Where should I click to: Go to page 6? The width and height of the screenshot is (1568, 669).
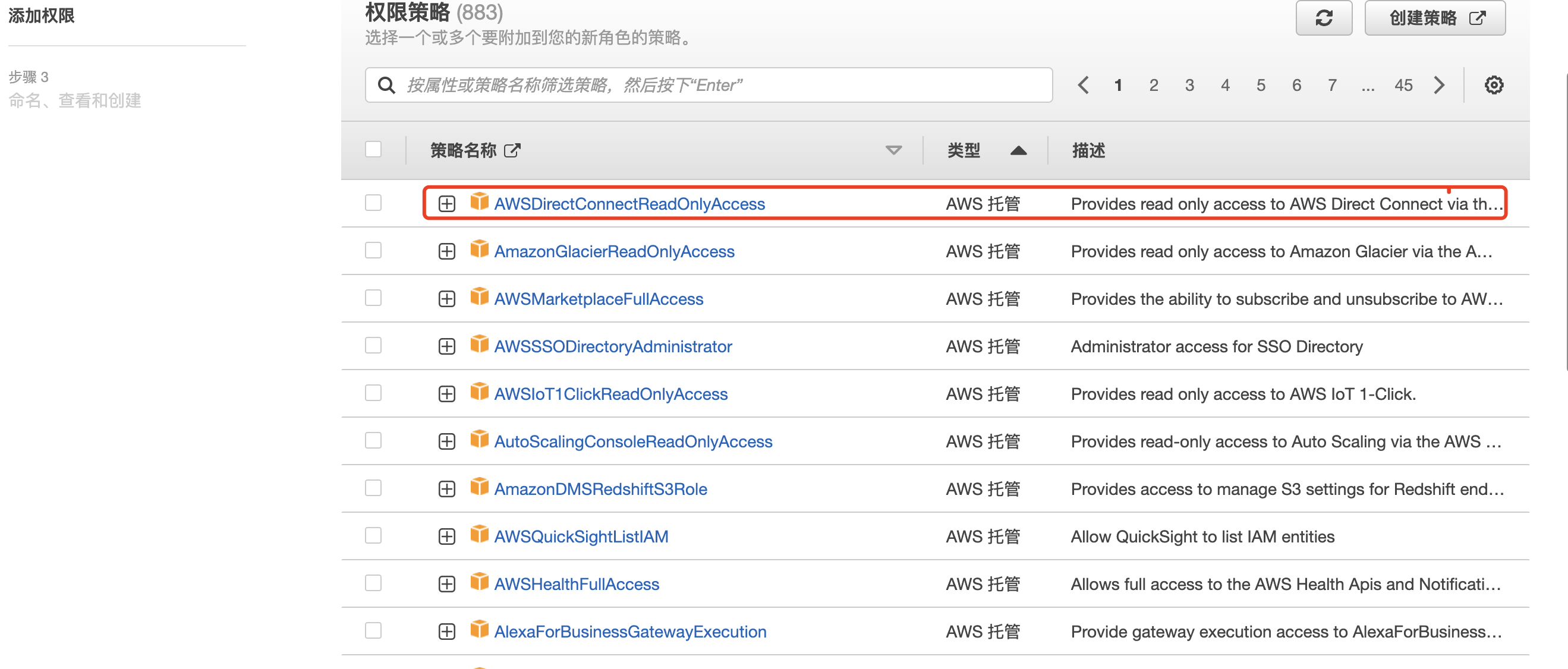(1296, 85)
